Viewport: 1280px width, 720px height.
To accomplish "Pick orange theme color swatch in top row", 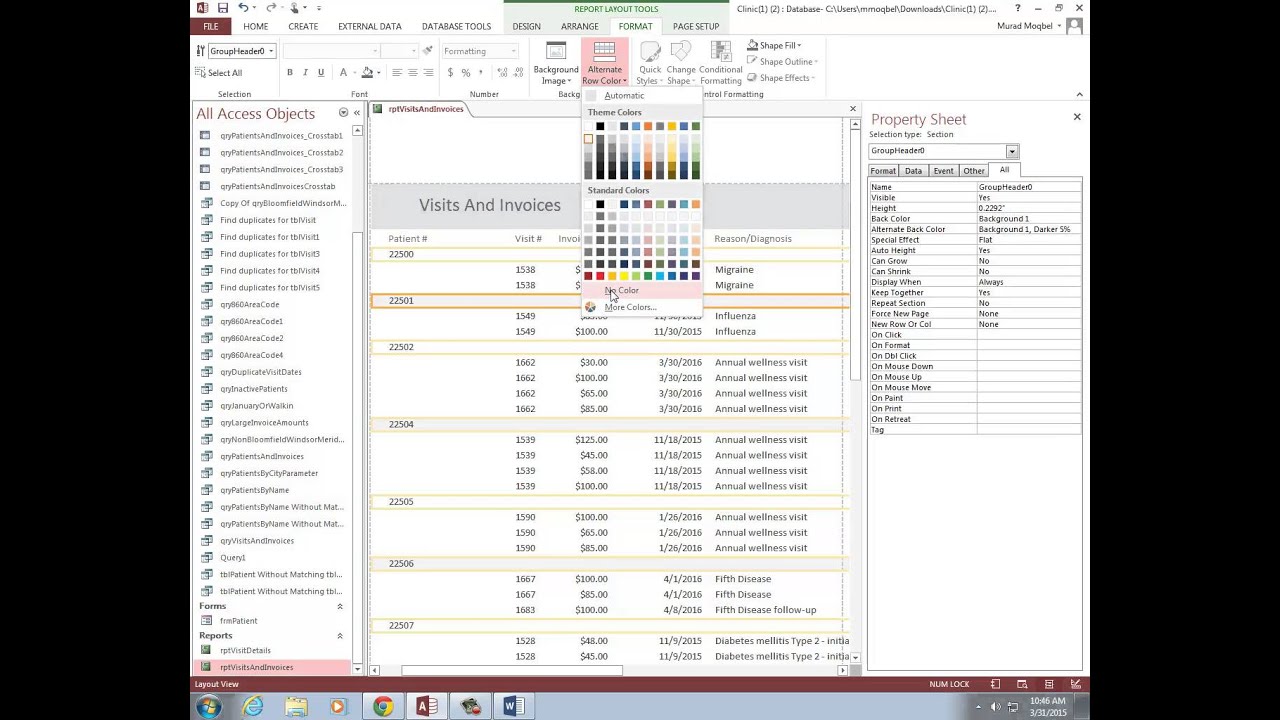I will pos(648,126).
